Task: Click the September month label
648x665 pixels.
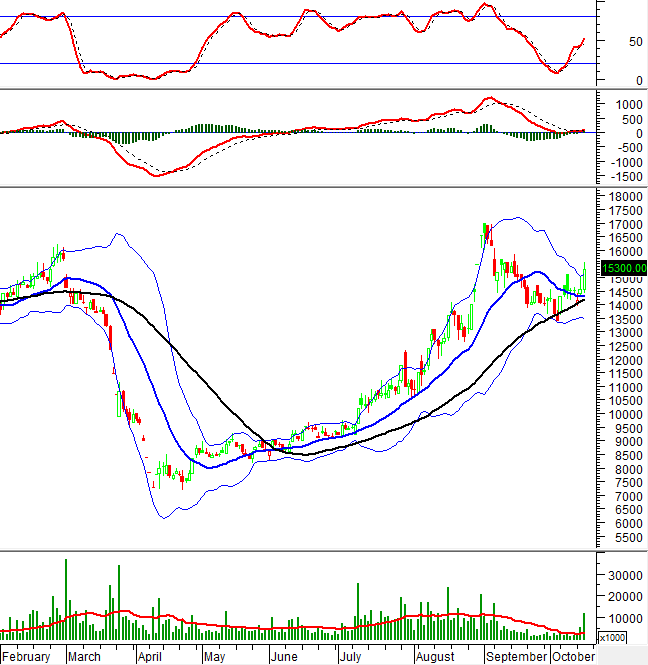Action: click(517, 657)
